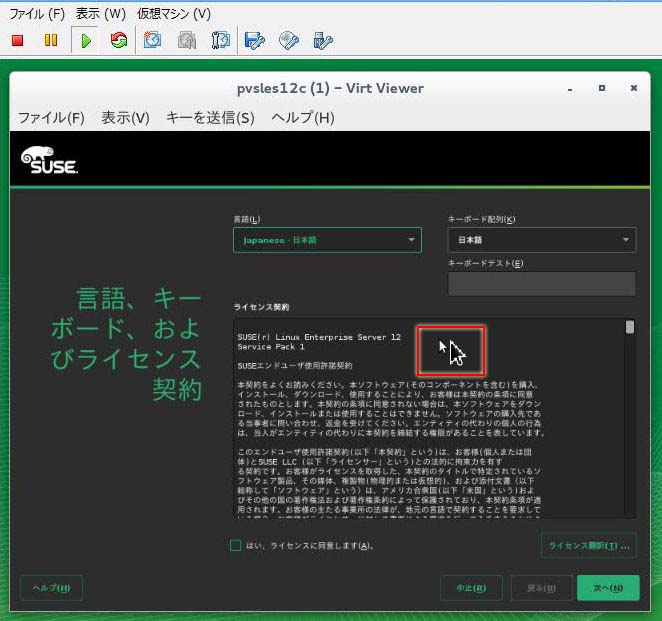The width and height of the screenshot is (662, 621).
Task: Click the SUSE logo
Action: click(x=49, y=160)
